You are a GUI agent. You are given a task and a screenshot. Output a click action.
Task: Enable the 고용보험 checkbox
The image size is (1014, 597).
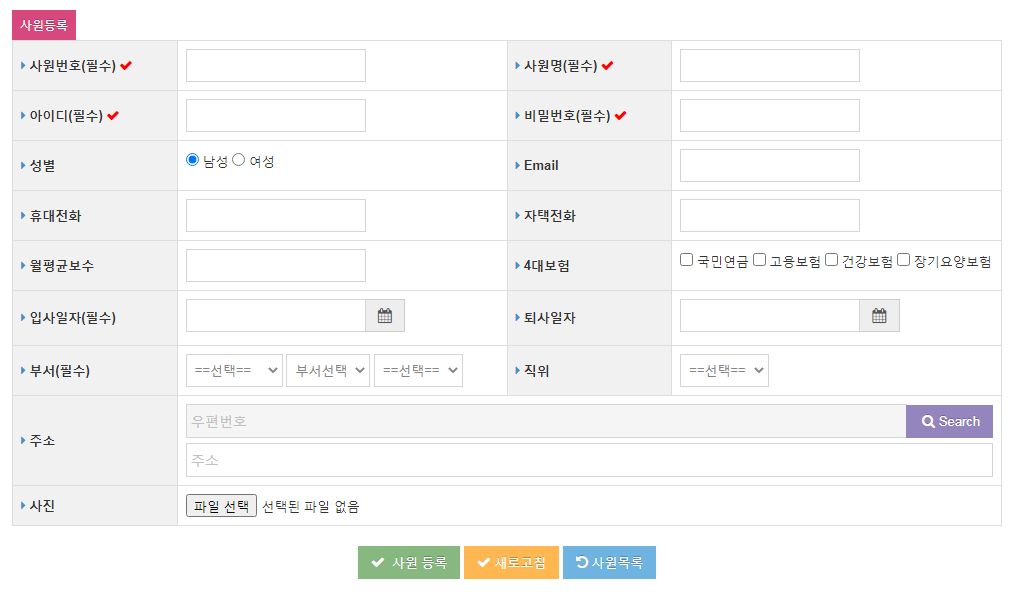click(760, 260)
